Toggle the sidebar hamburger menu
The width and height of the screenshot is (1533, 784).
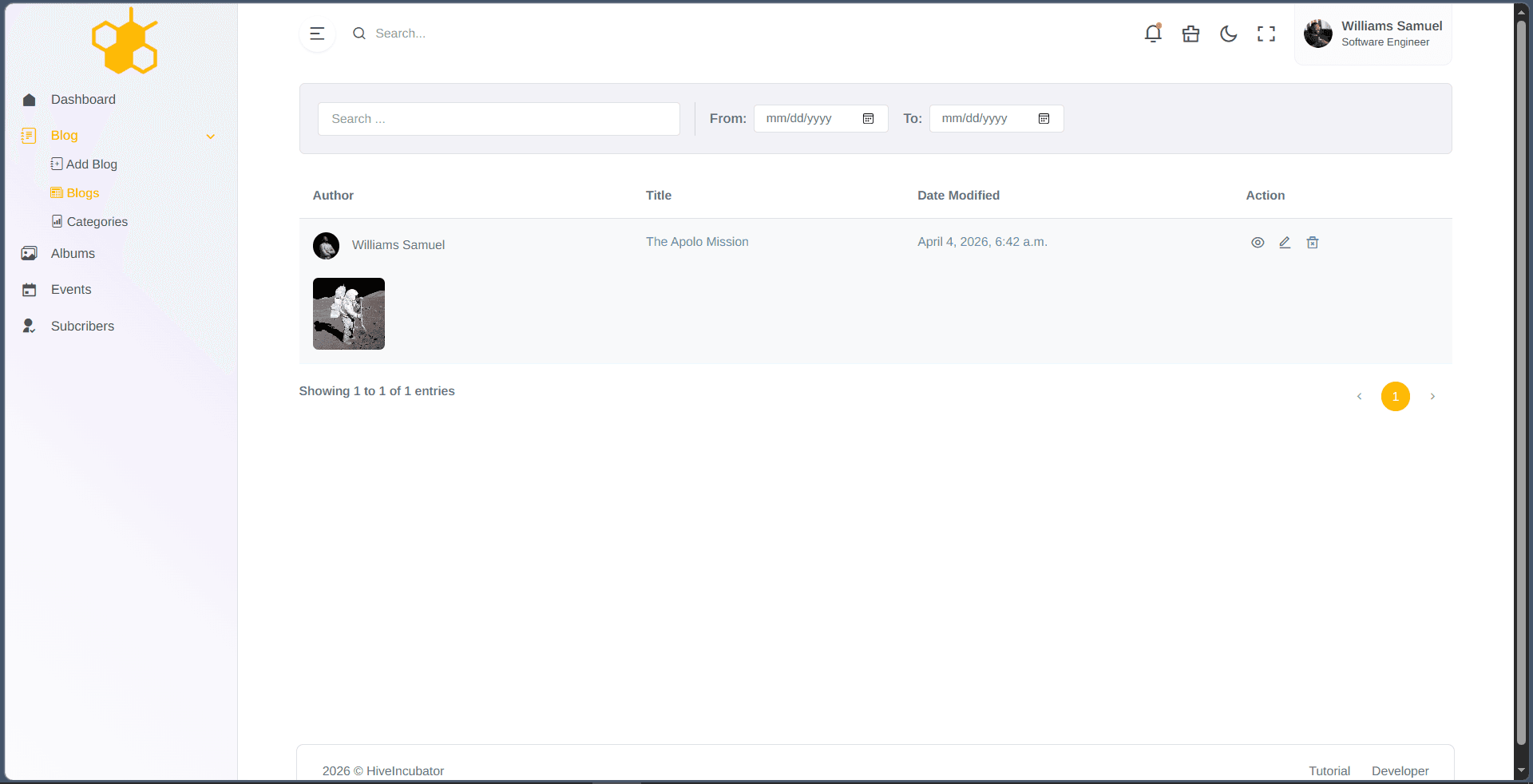[317, 34]
